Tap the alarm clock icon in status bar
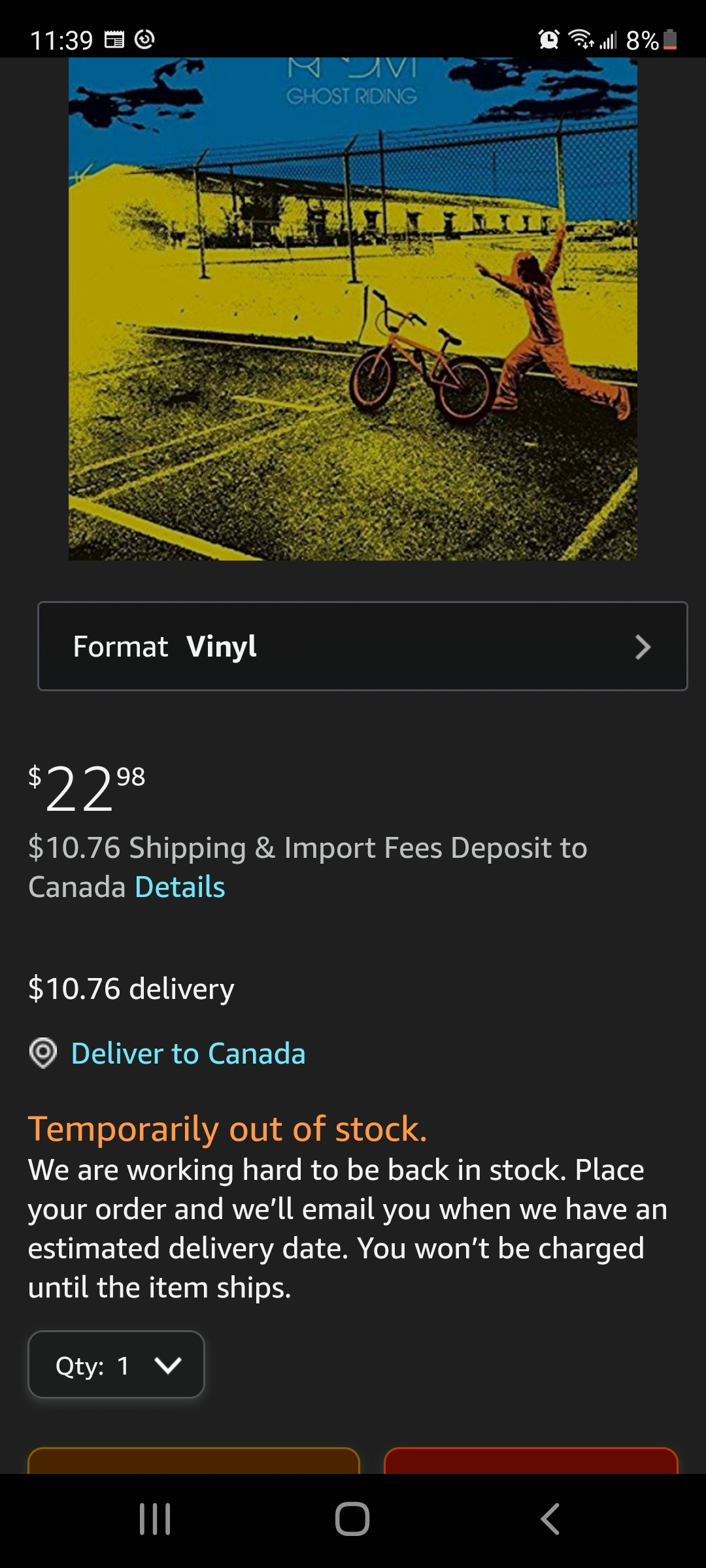 [x=549, y=40]
